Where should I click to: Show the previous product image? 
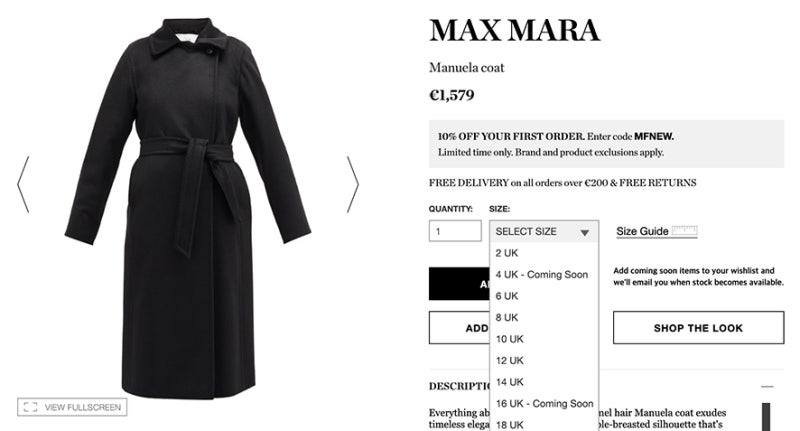point(23,185)
